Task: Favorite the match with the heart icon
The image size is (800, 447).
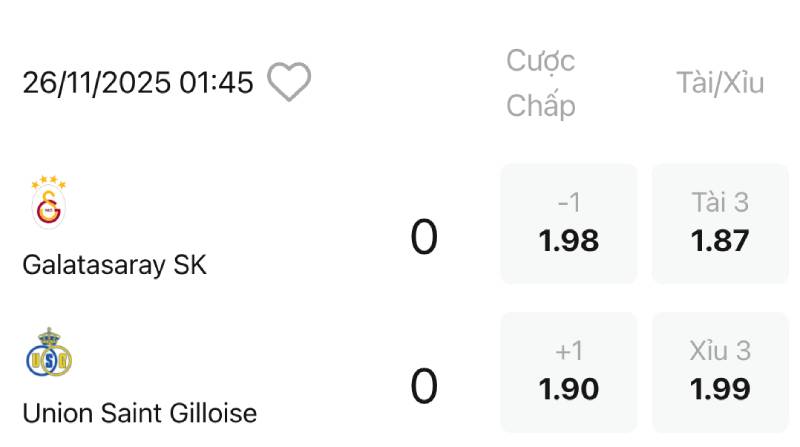Action: pos(289,82)
